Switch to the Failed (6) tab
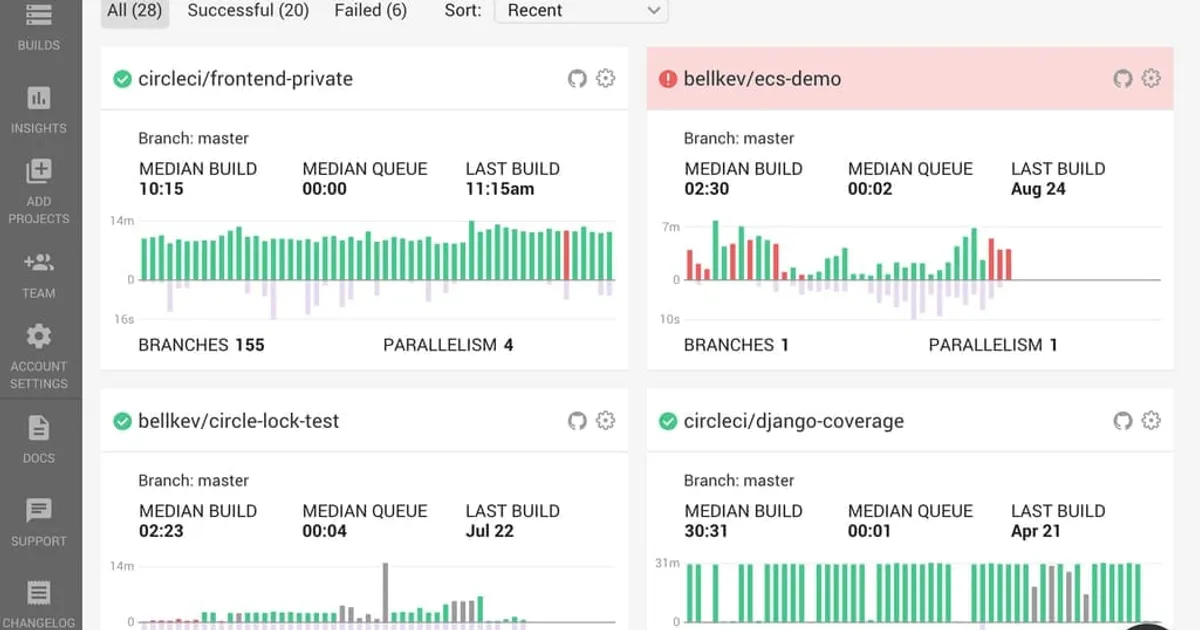The height and width of the screenshot is (630, 1200). pos(370,10)
